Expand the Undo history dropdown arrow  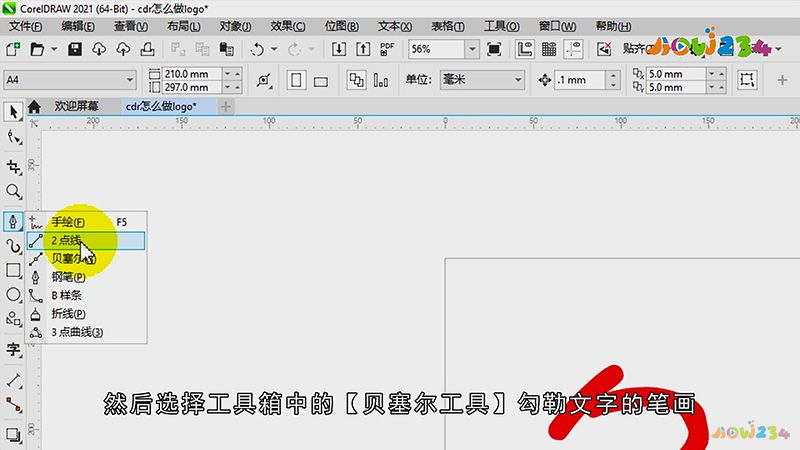click(x=274, y=49)
